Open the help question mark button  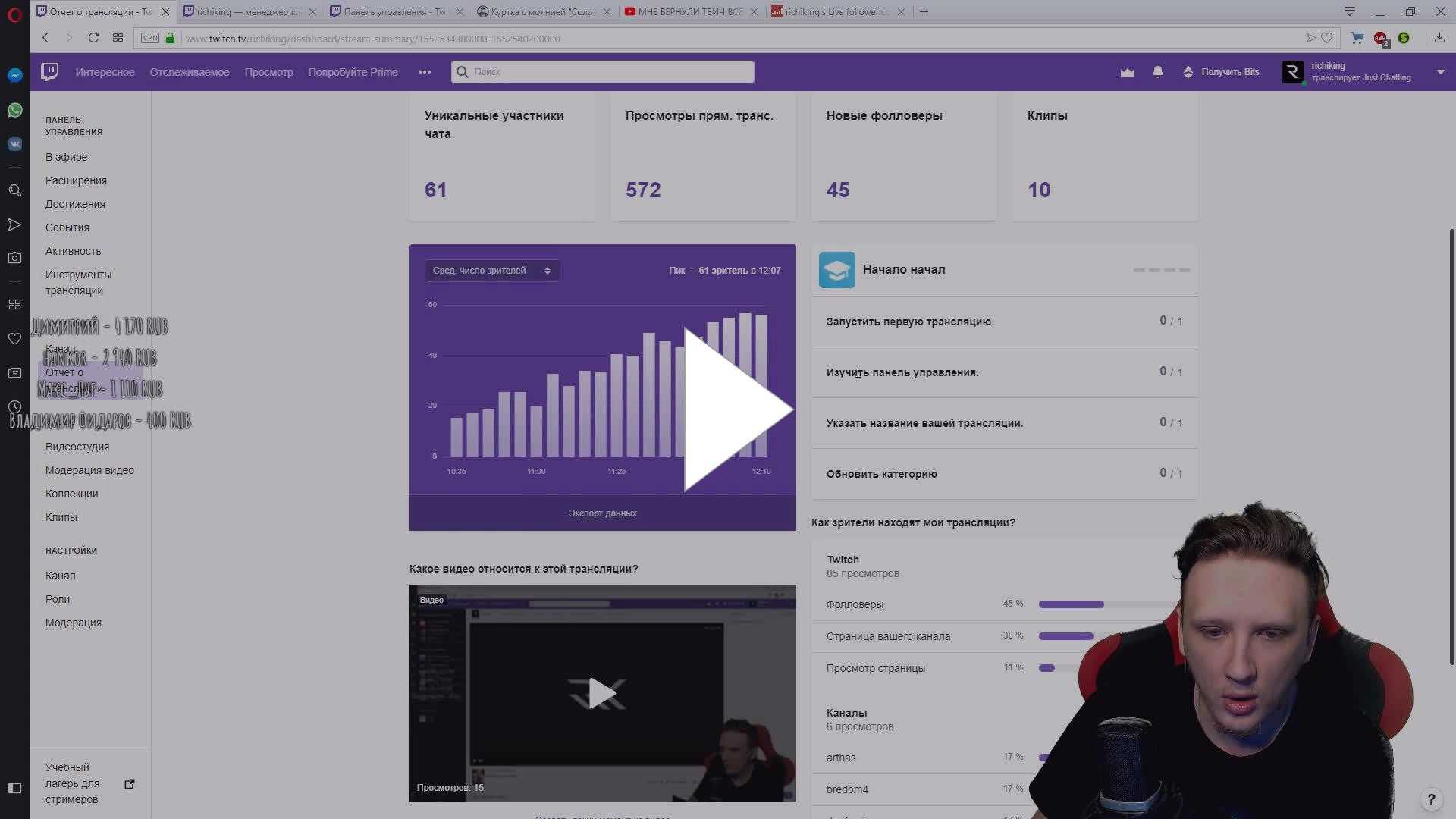1431,799
